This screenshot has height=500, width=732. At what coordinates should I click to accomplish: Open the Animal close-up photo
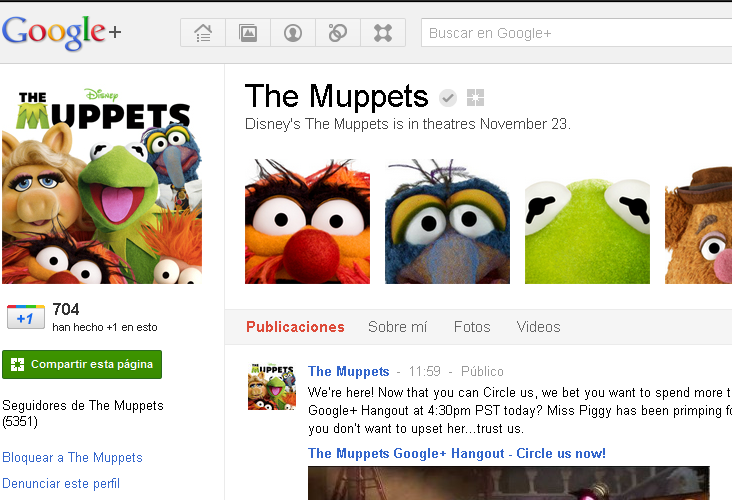point(307,221)
